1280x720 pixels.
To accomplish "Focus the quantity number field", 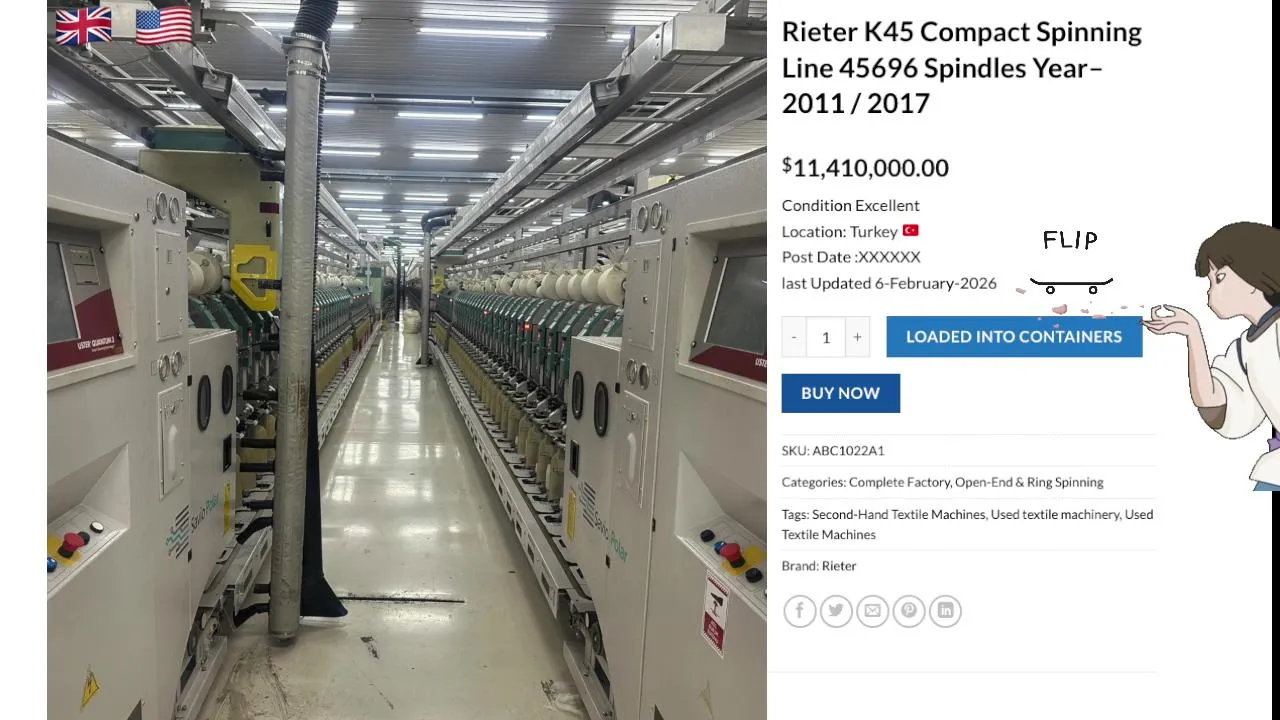I will 826,337.
